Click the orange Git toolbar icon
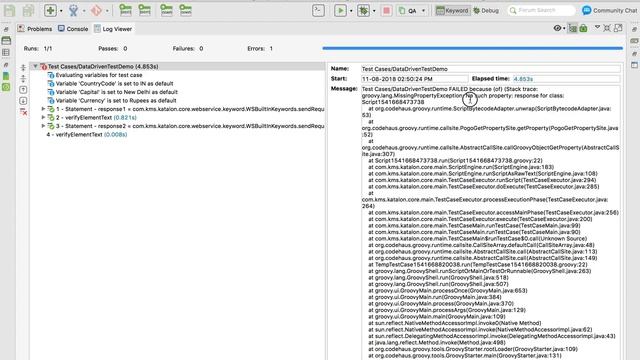The width and height of the screenshot is (640, 360). tap(96, 10)
